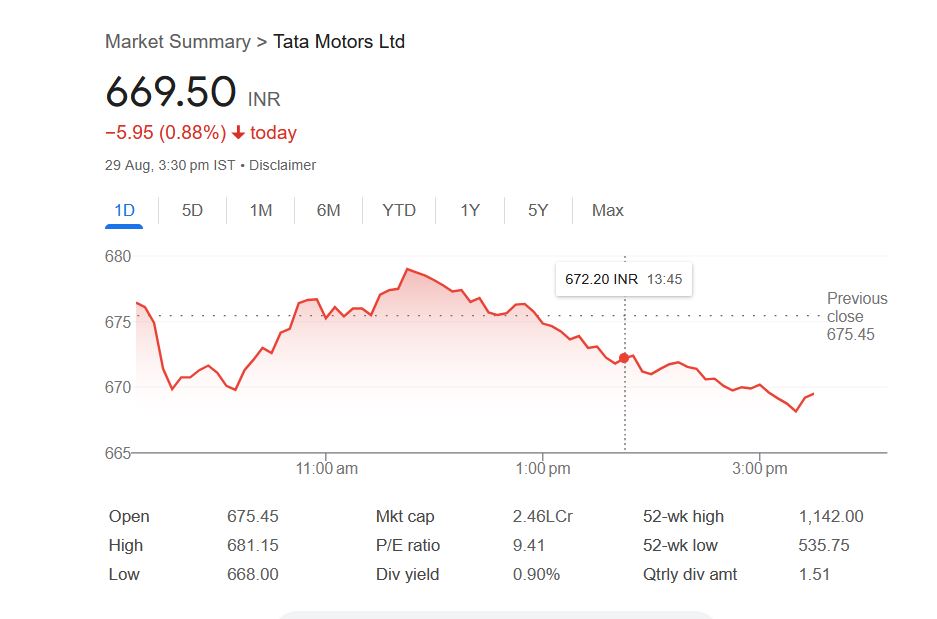Click the 672.20 INR price tooltip

point(623,279)
